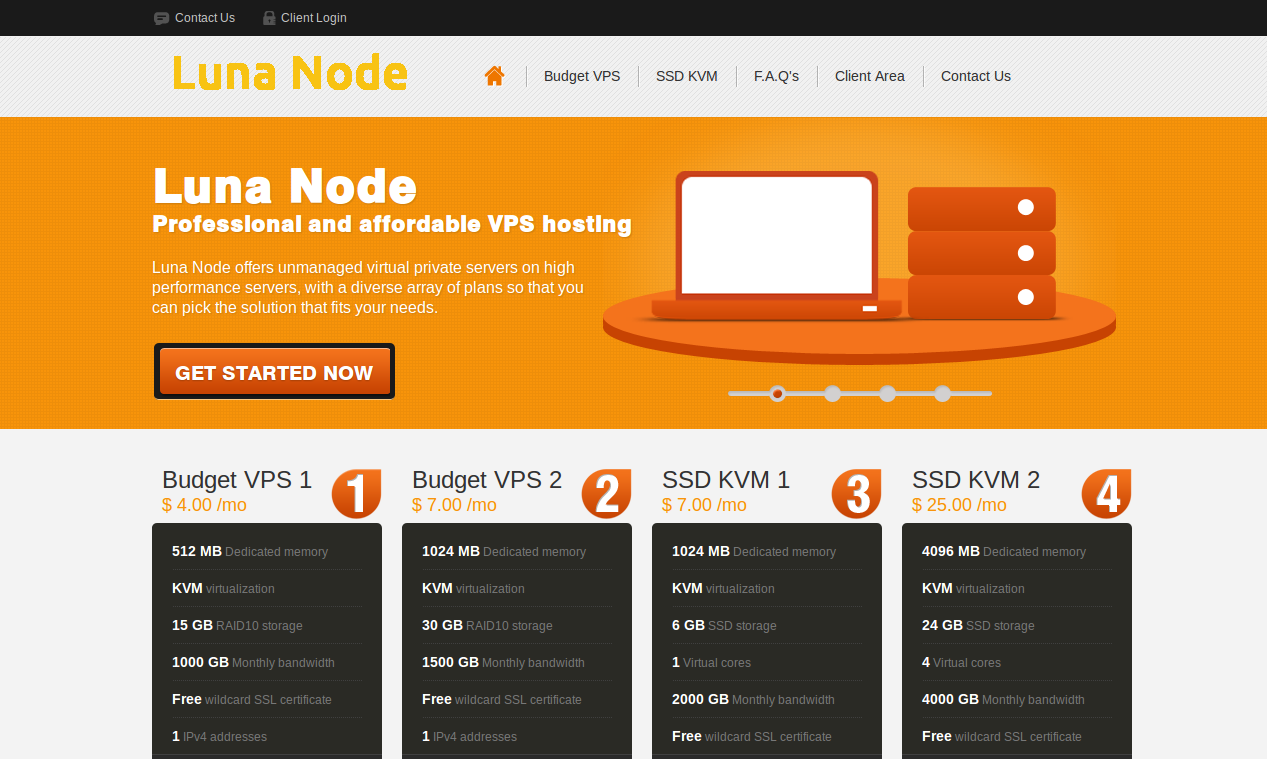Screen dimensions: 1267x759
Task: Click the laptop and server banner illustration
Action: coord(859,267)
